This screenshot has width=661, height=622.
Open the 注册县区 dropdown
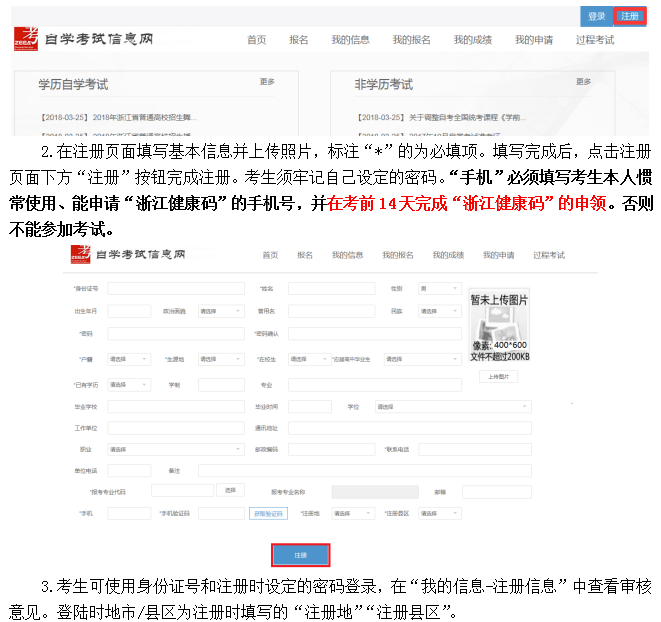(440, 513)
